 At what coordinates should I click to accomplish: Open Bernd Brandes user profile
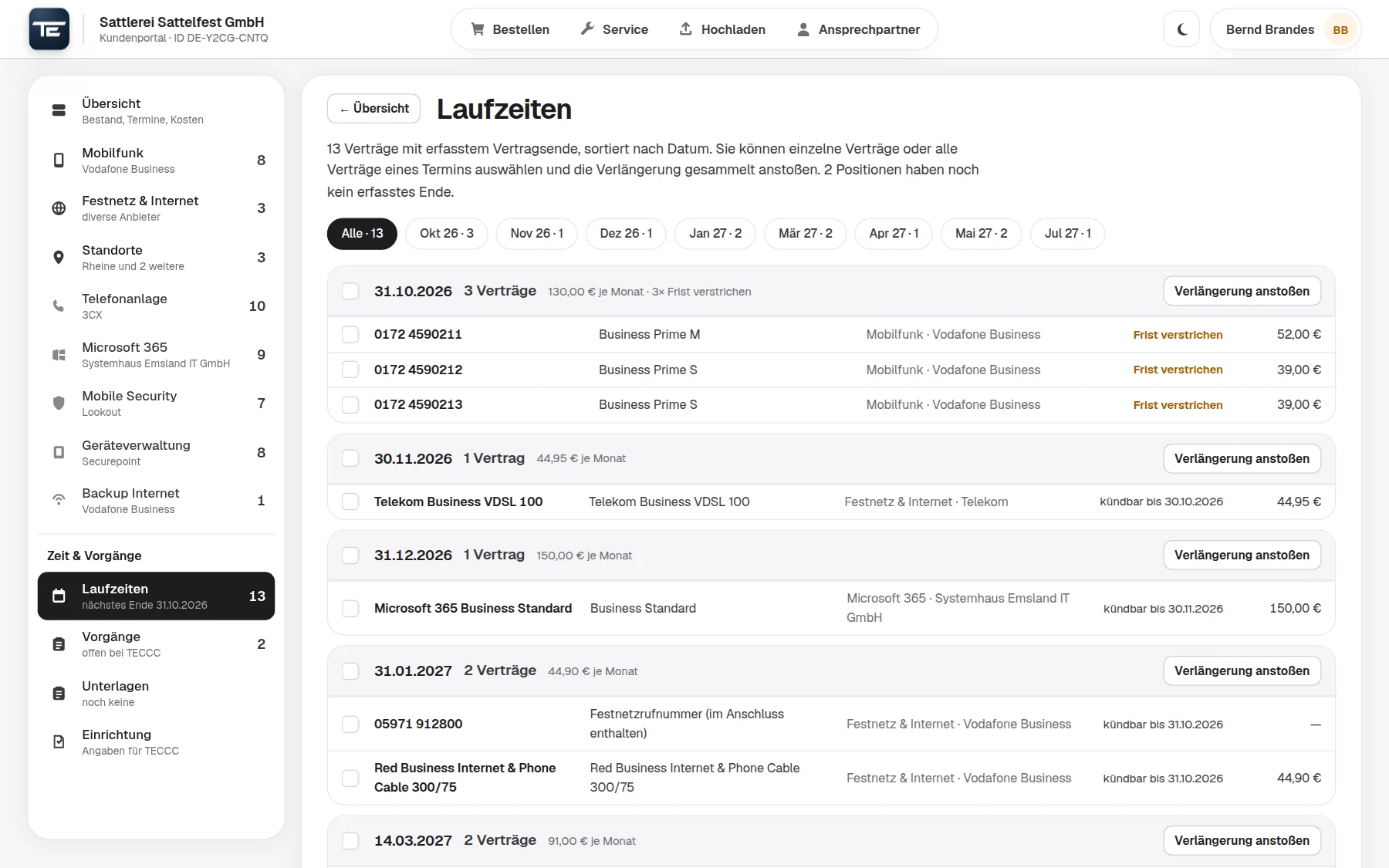[x=1286, y=30]
